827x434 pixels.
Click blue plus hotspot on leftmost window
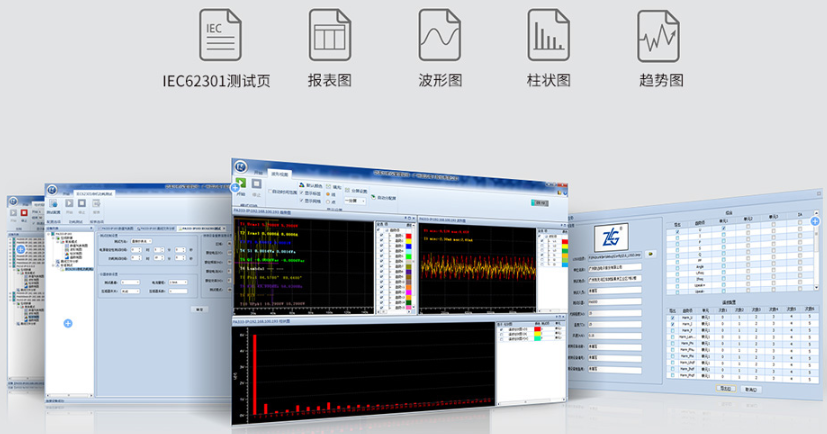(21, 249)
